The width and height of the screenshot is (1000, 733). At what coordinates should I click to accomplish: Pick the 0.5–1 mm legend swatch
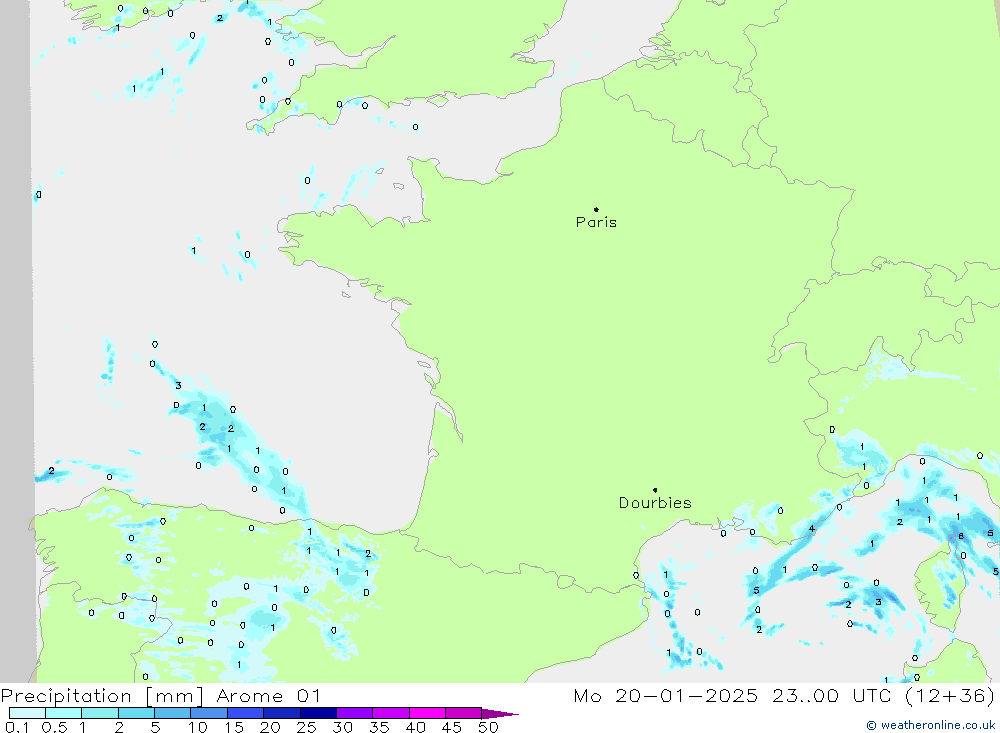point(64,713)
